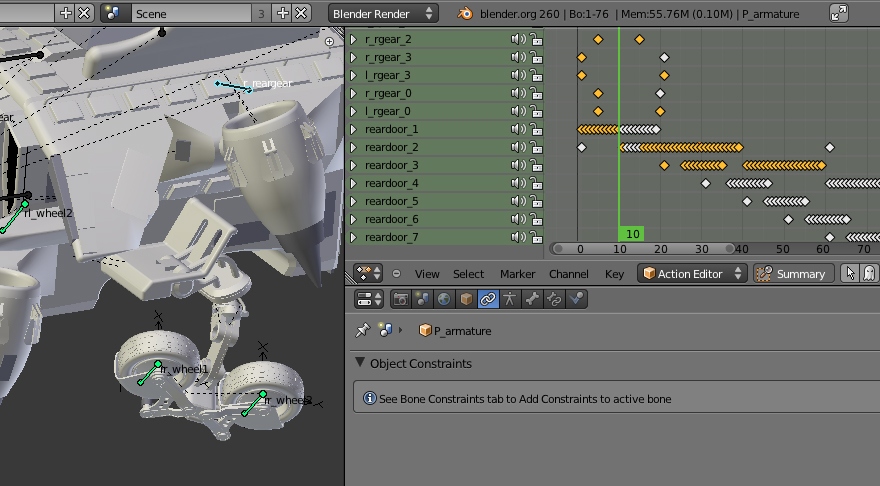Open the Physics properties tab
880x486 pixels.
(576, 299)
